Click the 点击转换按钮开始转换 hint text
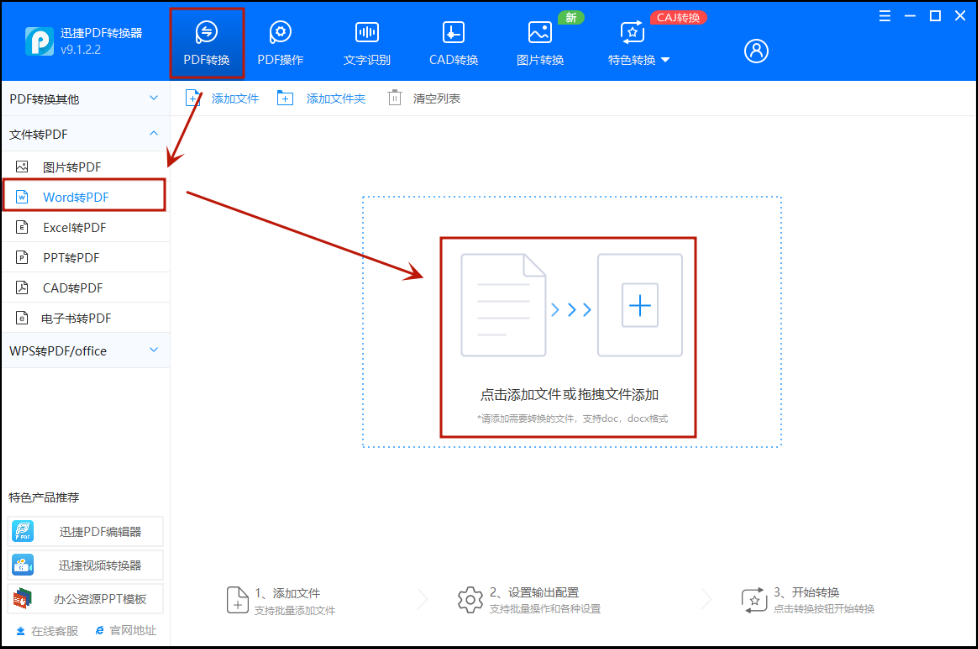Screen dimensions: 978x649 pos(824,608)
